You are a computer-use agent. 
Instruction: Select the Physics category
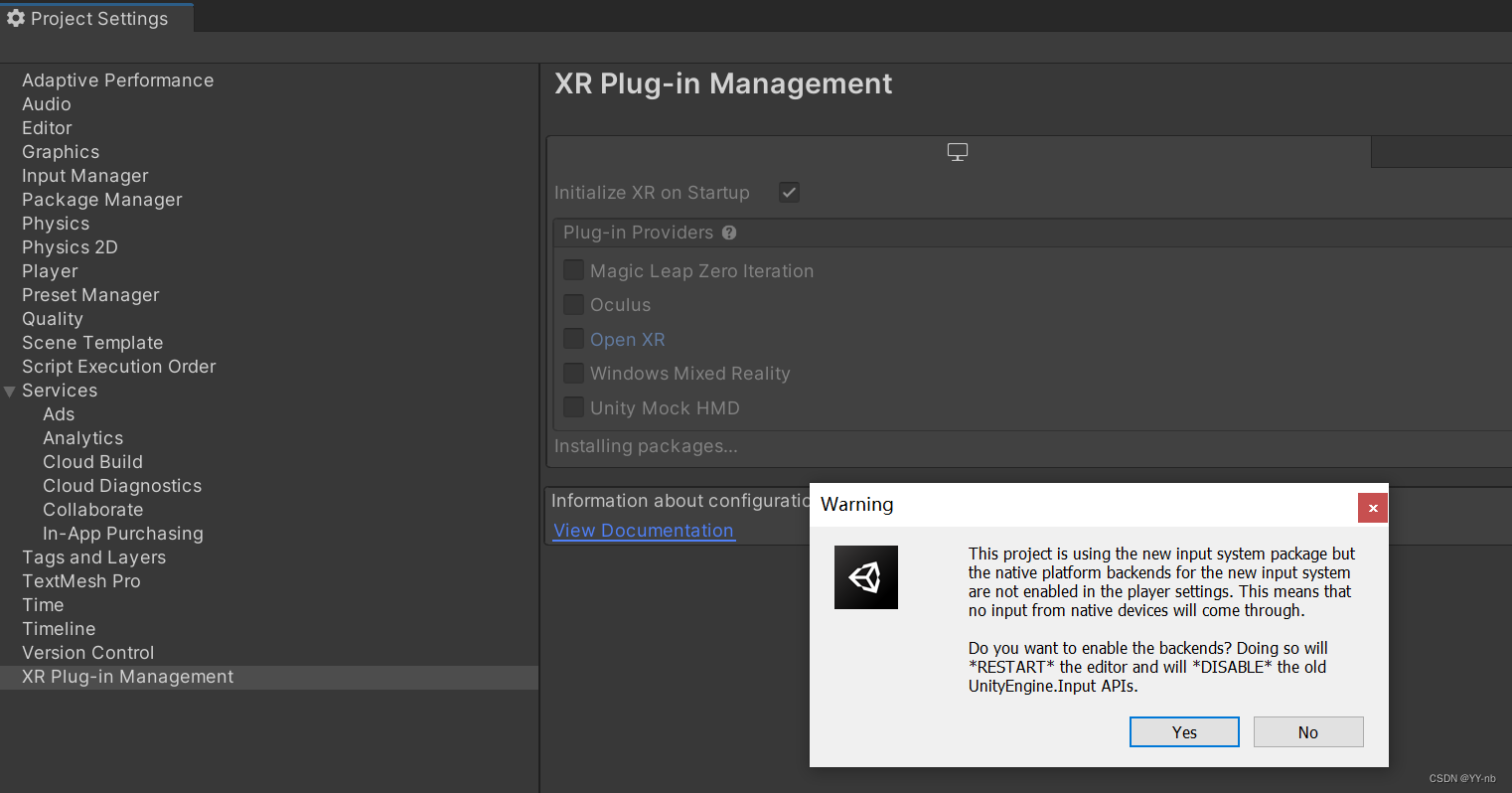pyautogui.click(x=56, y=224)
